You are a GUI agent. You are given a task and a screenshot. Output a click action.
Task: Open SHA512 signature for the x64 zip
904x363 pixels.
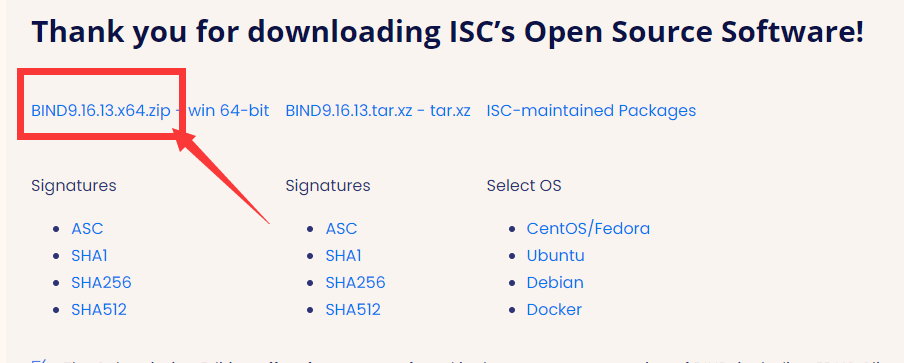tap(99, 309)
